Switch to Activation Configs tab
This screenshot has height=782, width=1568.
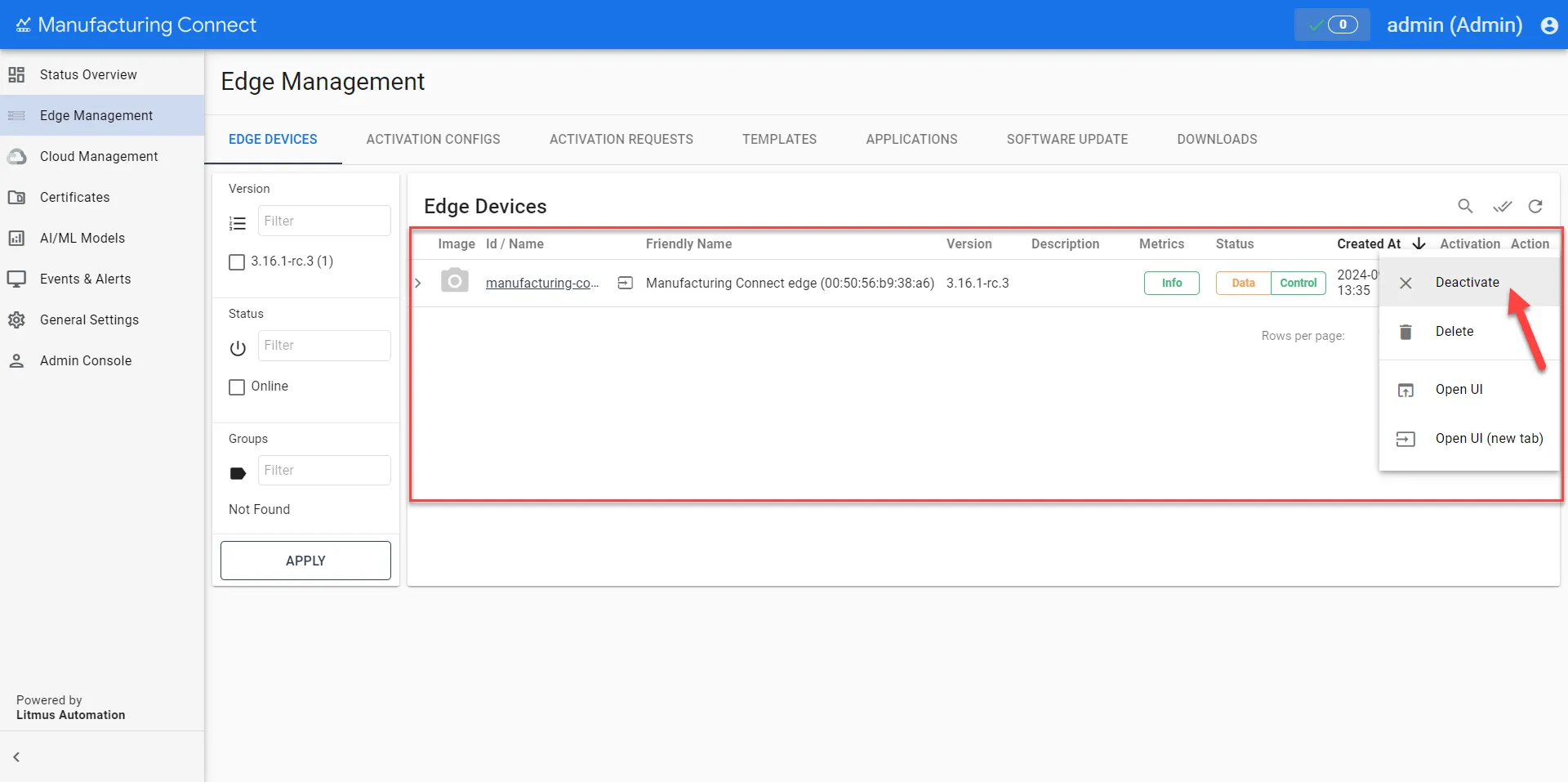(433, 139)
